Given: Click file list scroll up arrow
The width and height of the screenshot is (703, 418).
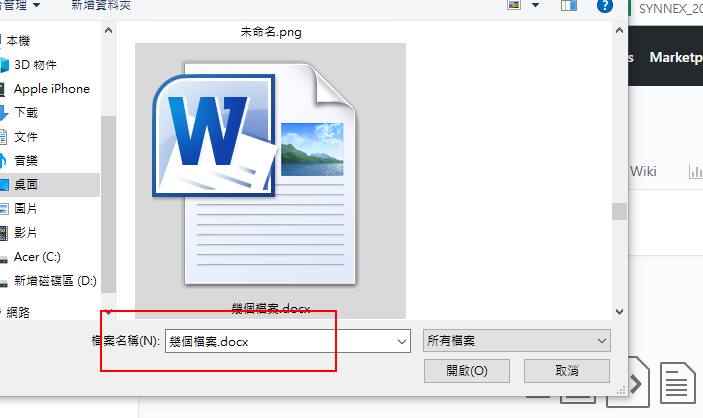Looking at the screenshot, I should (620, 30).
